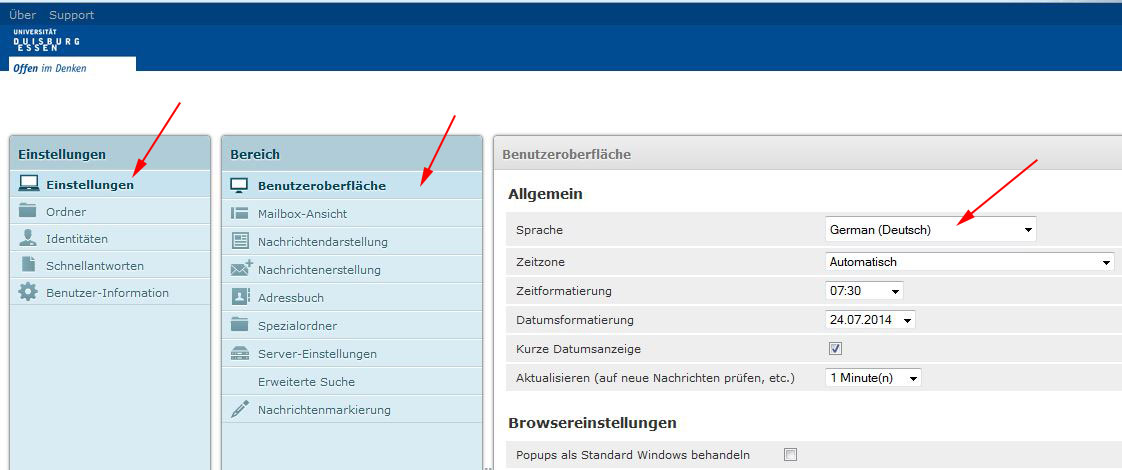Click the monitor icon beside Einstellungen

(28, 184)
